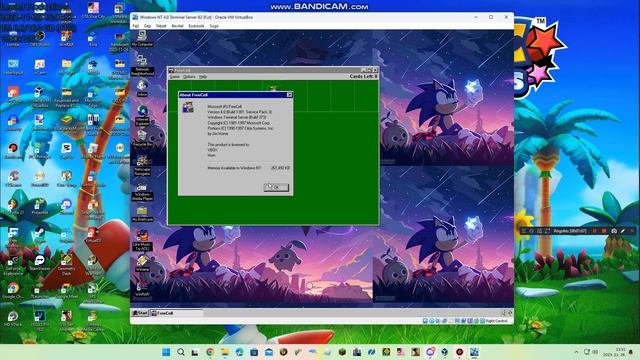Image resolution: width=640 pixels, height=360 pixels.
Task: Click the NT Start button in the VM
Action: pos(140,313)
